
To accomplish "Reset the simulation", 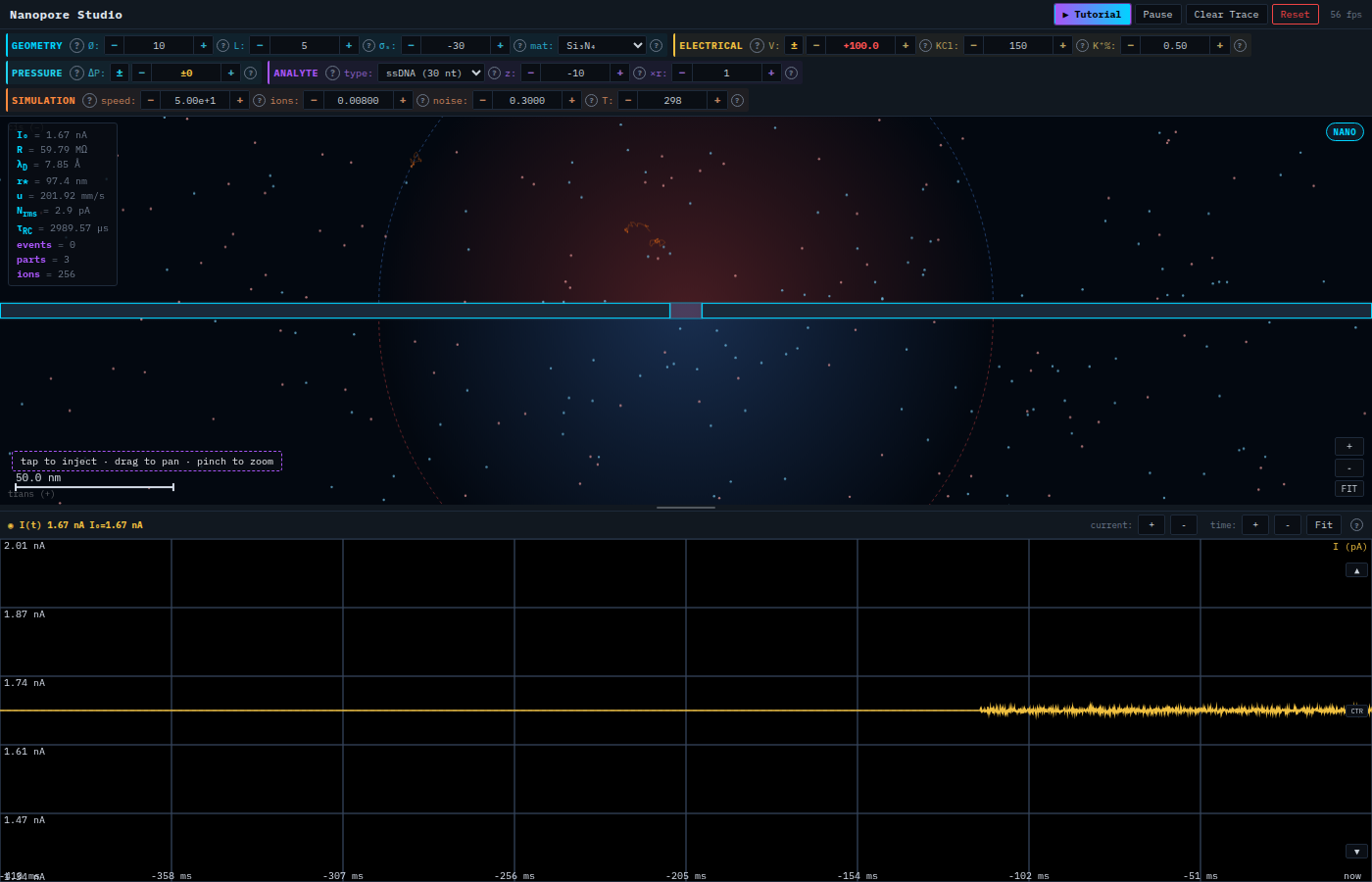I will (1295, 15).
